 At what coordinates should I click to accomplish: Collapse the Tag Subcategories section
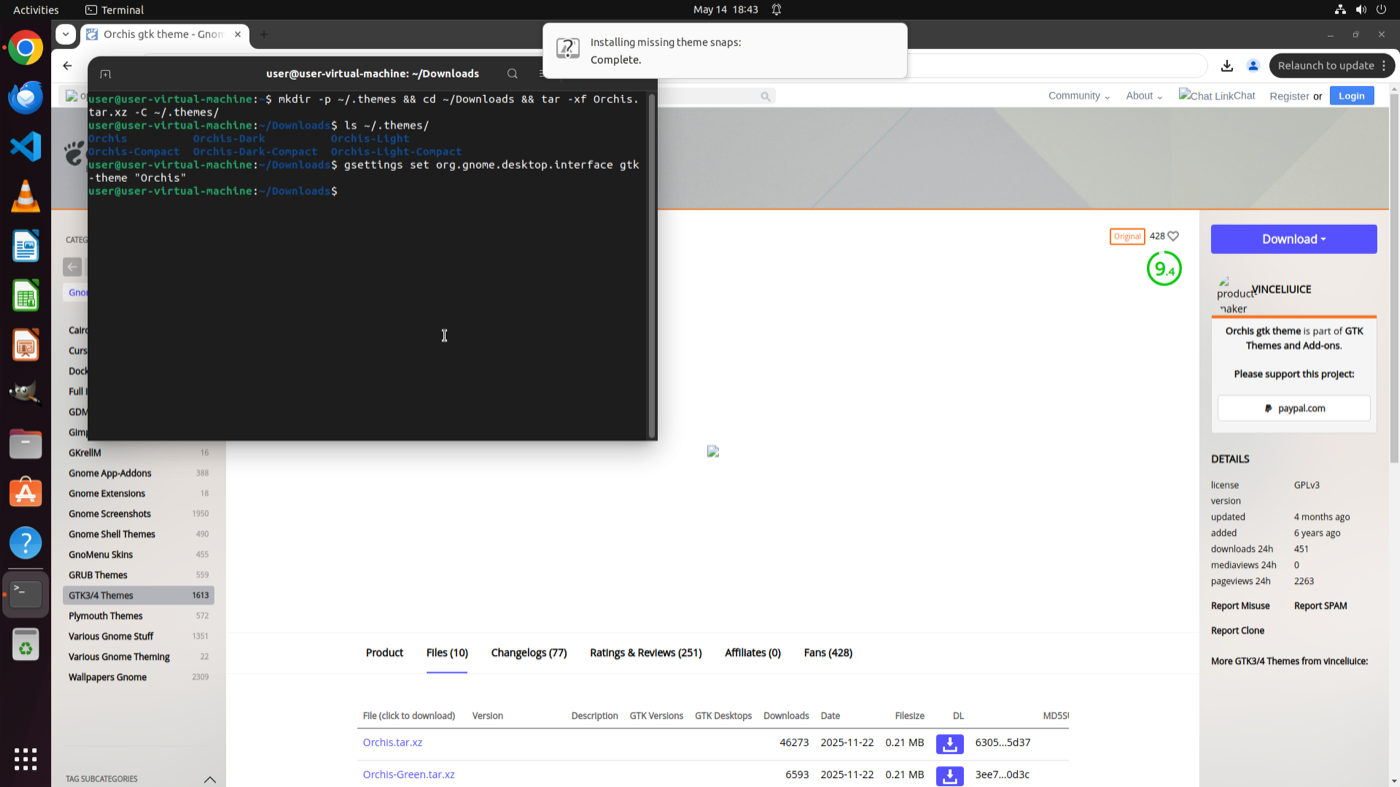210,779
